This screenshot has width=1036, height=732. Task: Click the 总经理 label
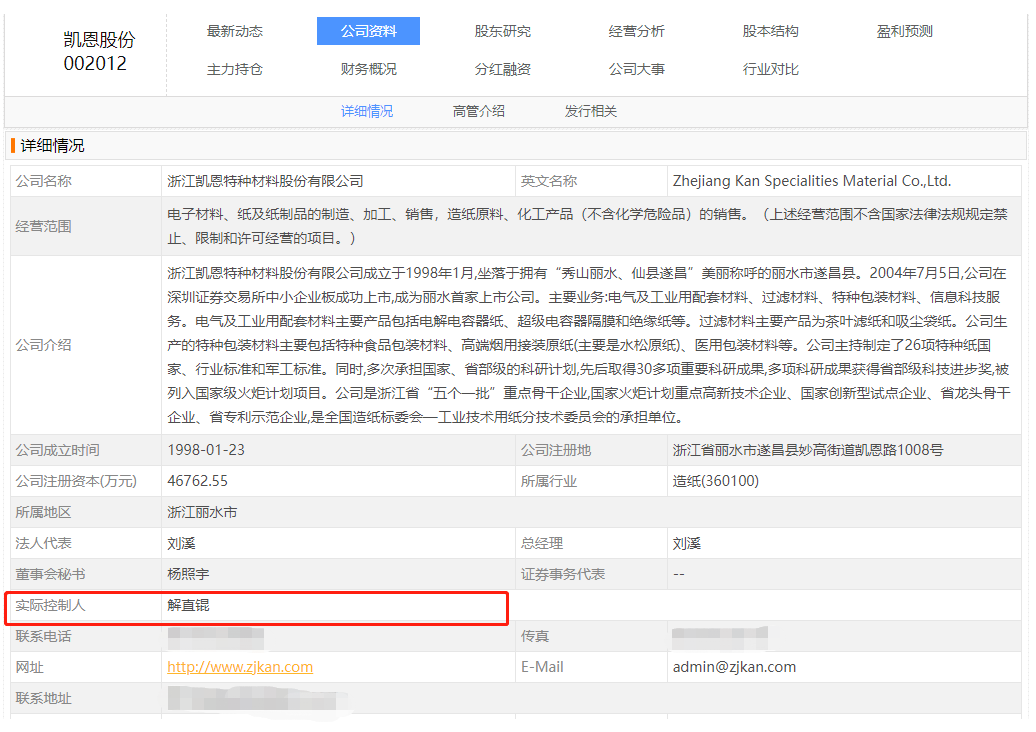542,543
